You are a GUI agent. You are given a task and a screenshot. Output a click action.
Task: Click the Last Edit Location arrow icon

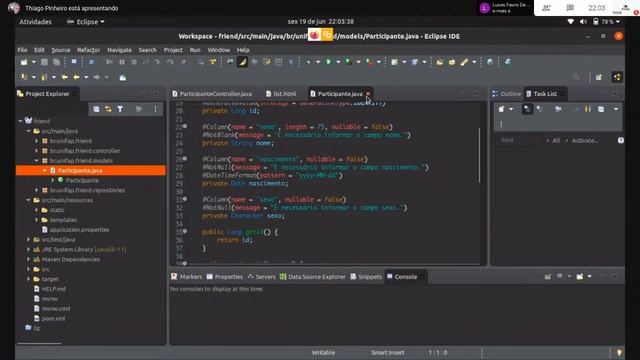tap(64, 77)
